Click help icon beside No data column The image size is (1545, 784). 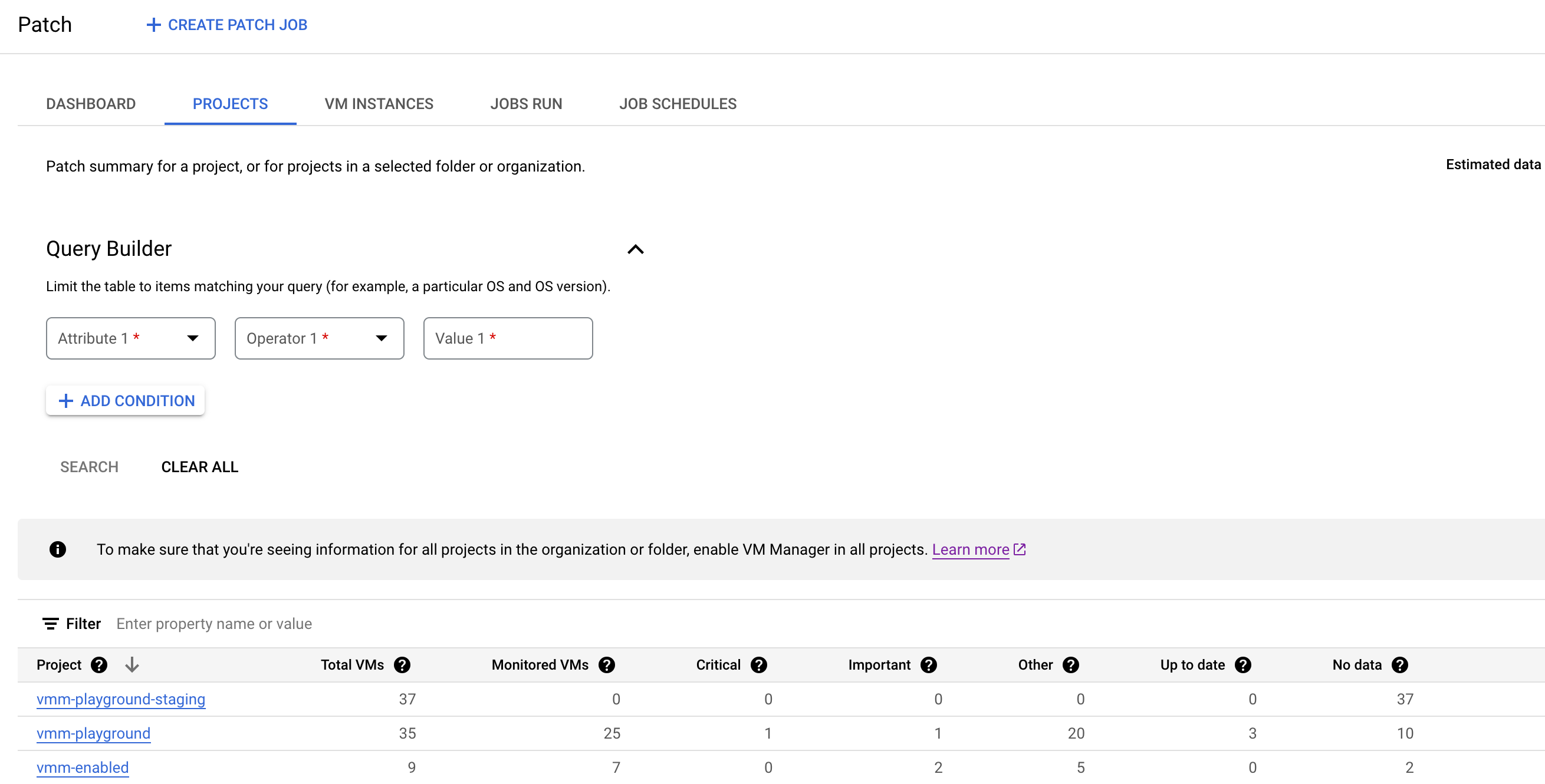[x=1399, y=665]
